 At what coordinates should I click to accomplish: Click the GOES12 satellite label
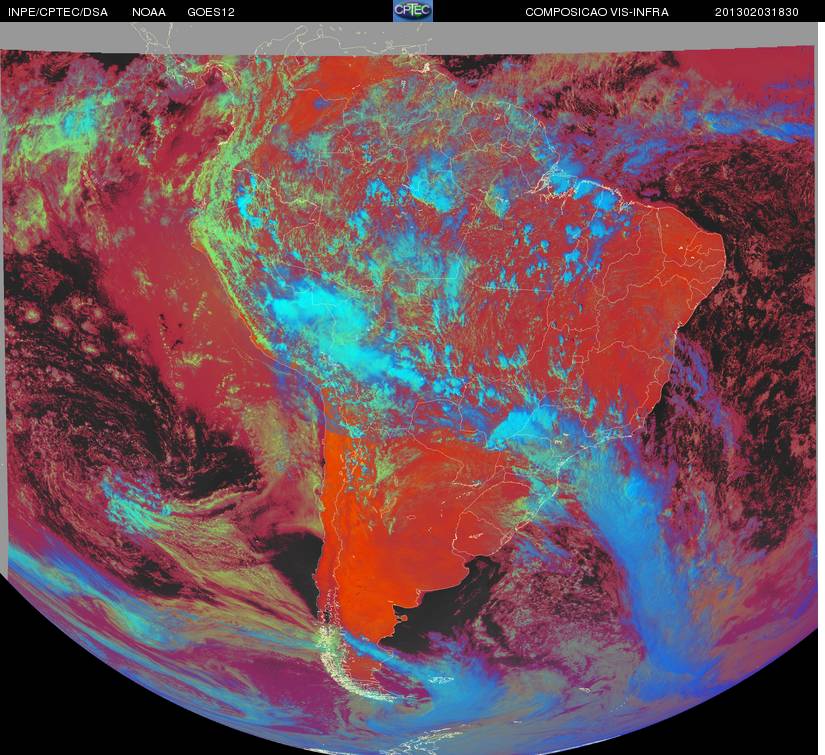211,12
